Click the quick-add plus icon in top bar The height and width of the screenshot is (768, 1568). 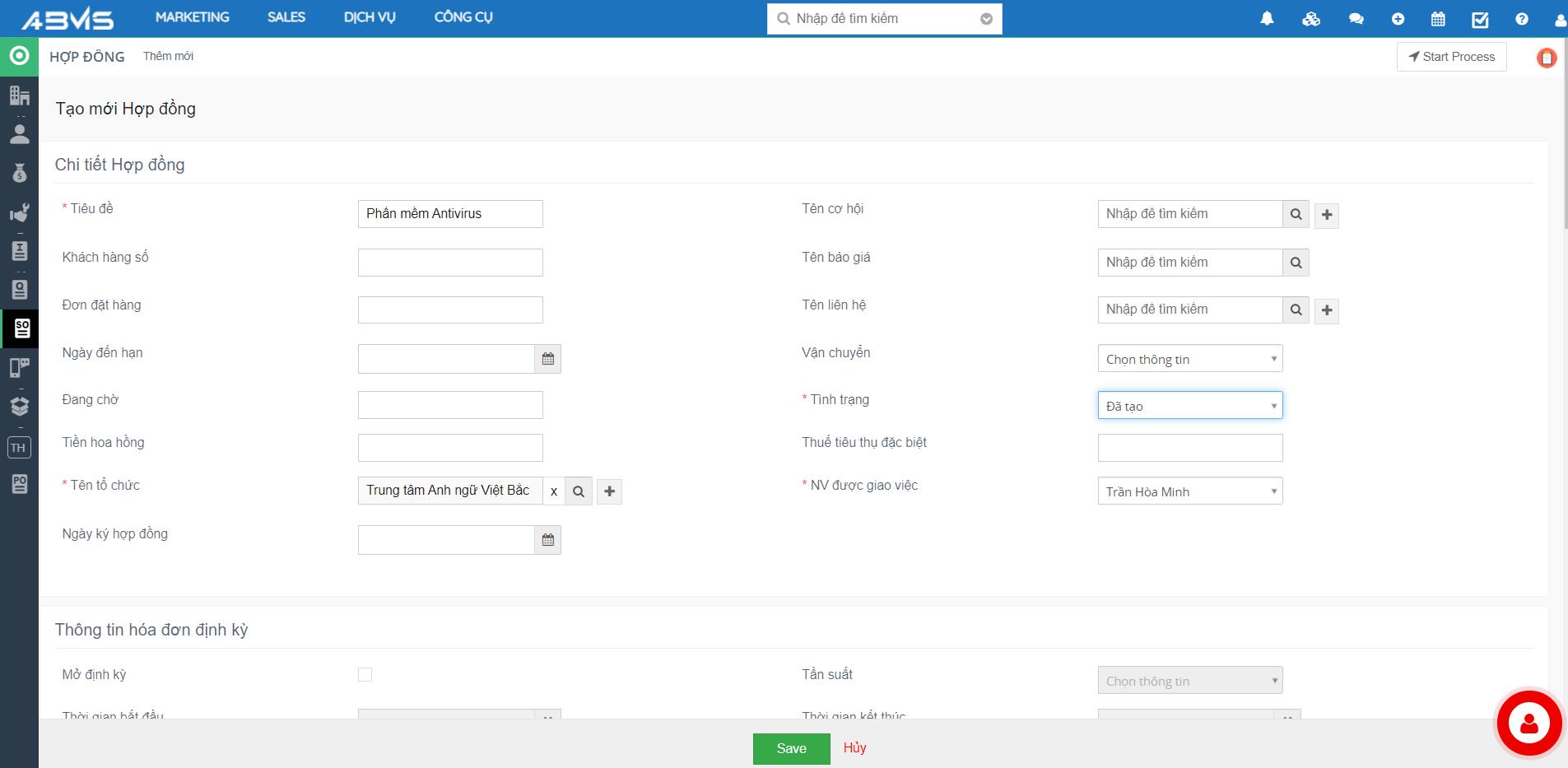[1398, 19]
